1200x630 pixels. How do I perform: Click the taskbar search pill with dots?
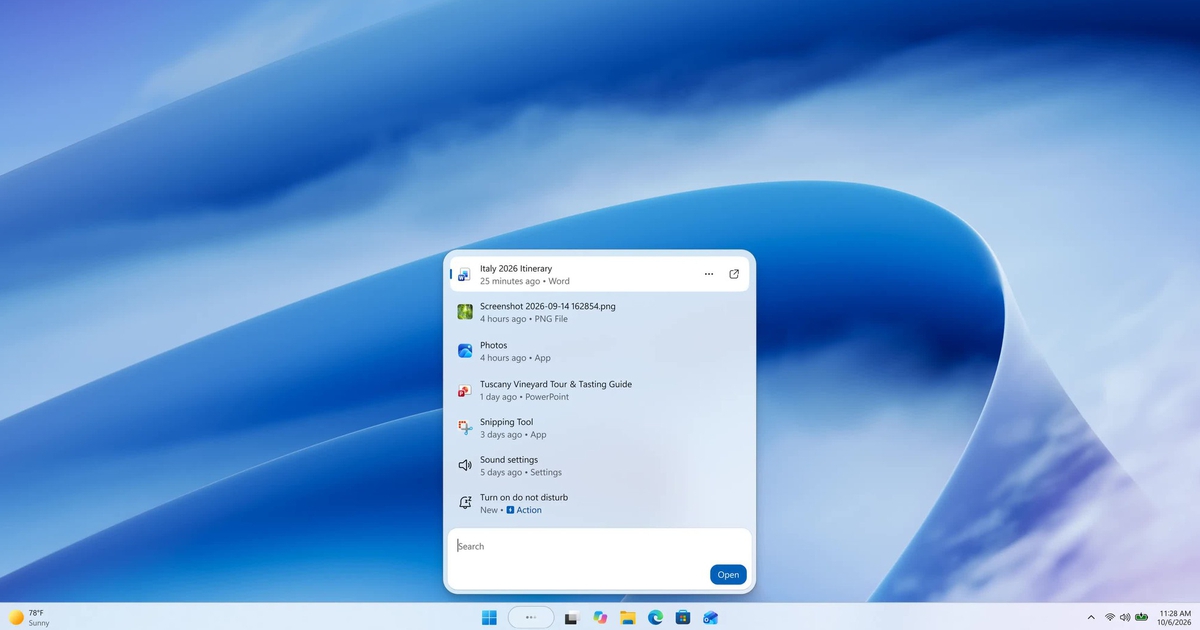coord(531,617)
